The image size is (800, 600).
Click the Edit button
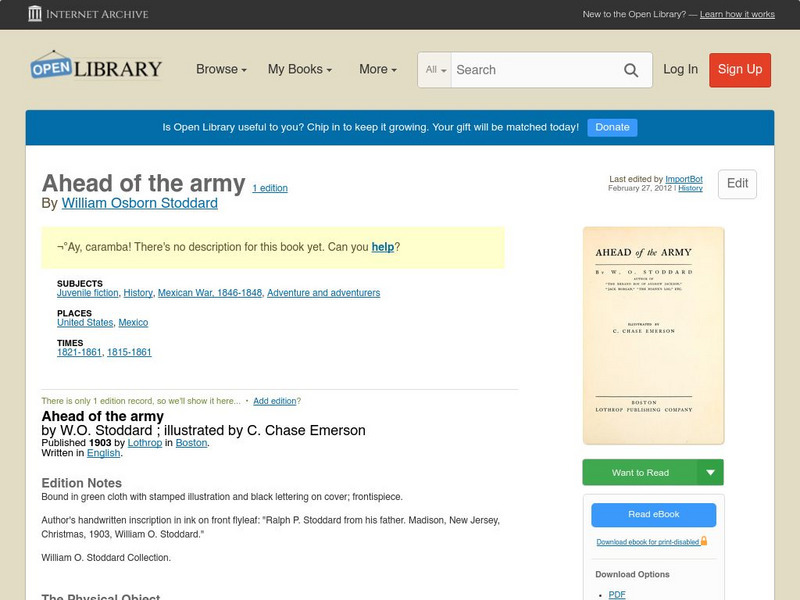(737, 184)
